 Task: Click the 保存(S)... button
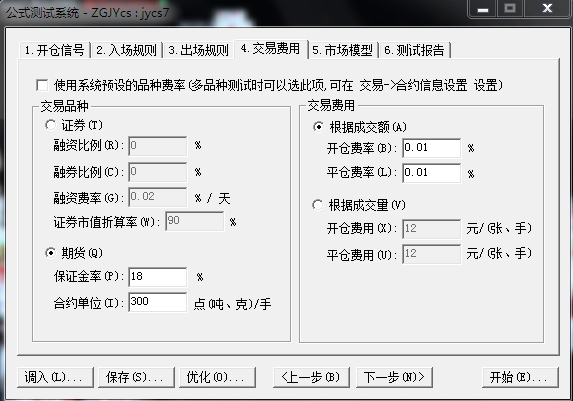pyautogui.click(x=136, y=377)
